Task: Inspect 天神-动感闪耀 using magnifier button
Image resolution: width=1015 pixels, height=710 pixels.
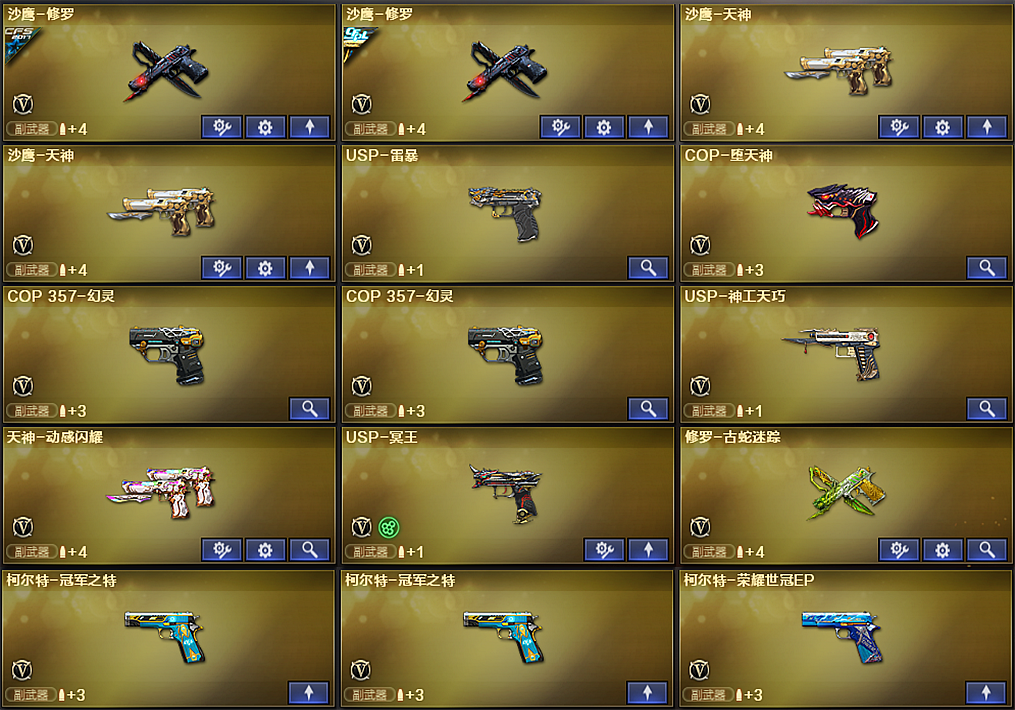Action: [309, 550]
